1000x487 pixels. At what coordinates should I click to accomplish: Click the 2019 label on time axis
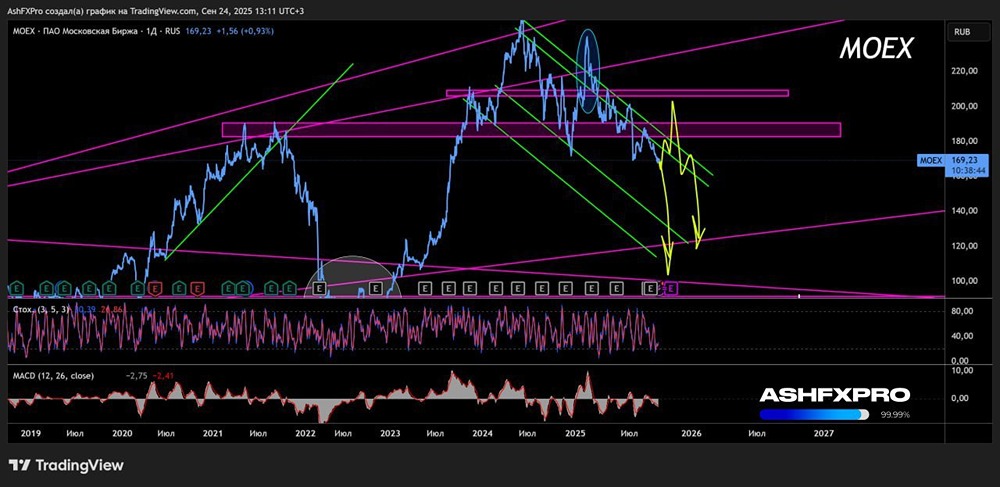31,435
